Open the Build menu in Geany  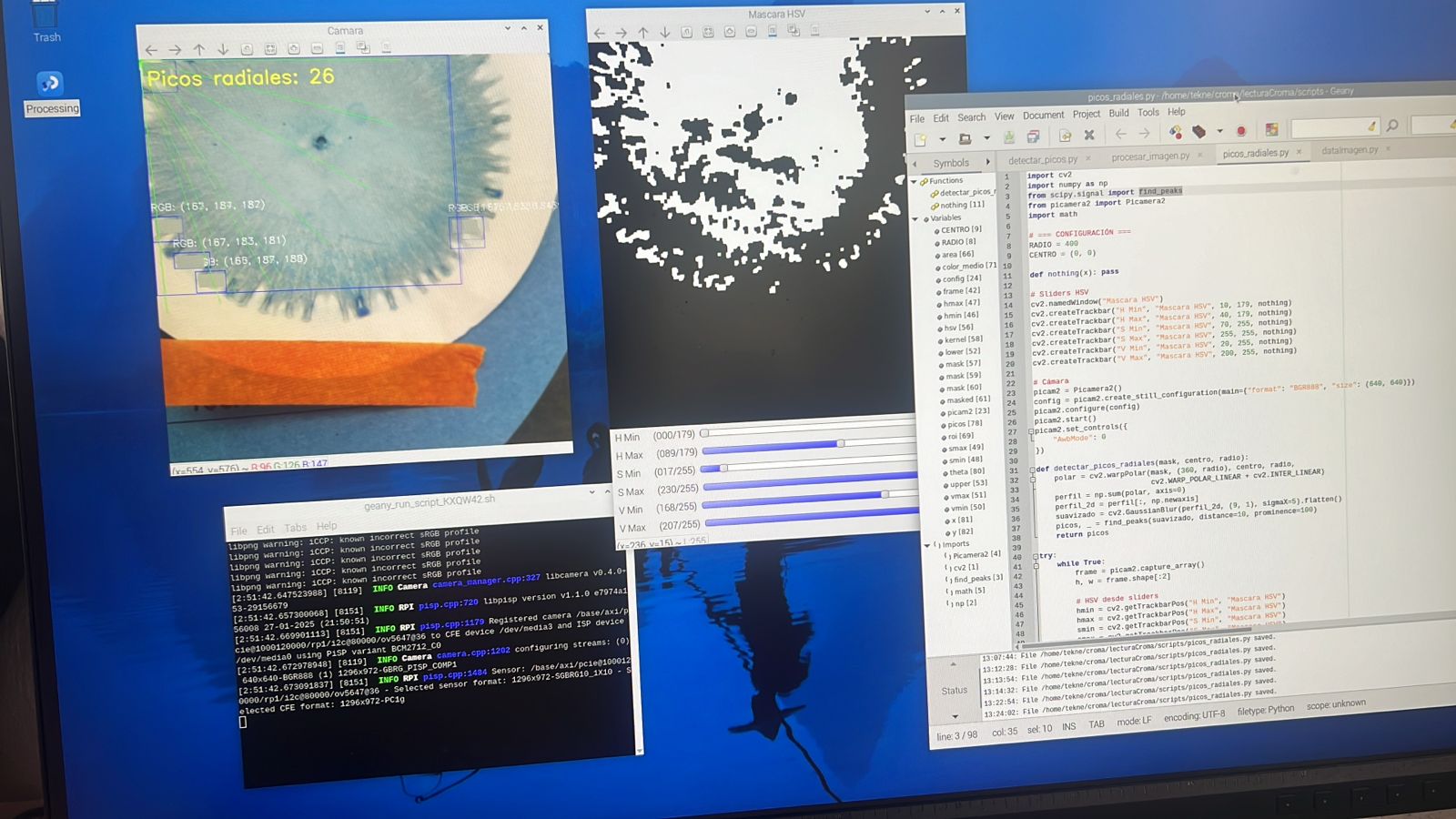[1118, 113]
